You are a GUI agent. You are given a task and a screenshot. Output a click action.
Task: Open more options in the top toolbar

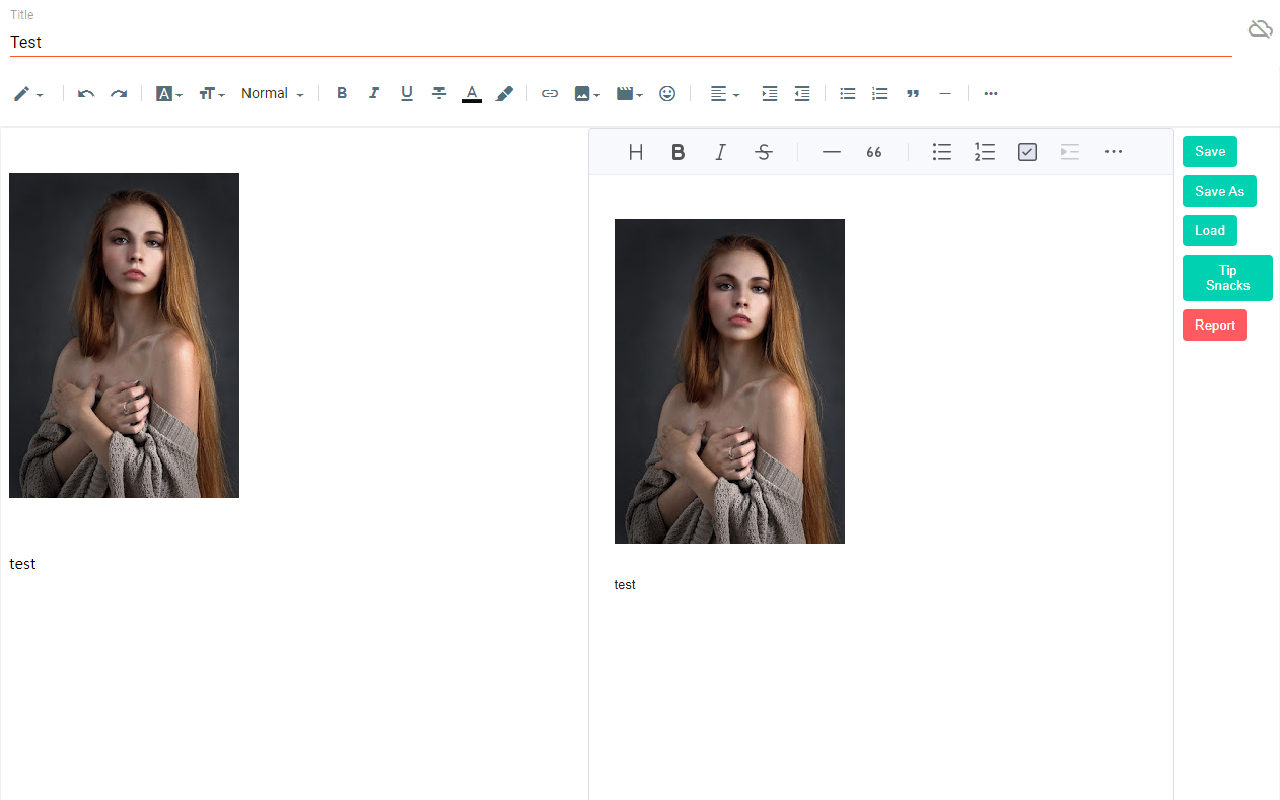tap(991, 94)
